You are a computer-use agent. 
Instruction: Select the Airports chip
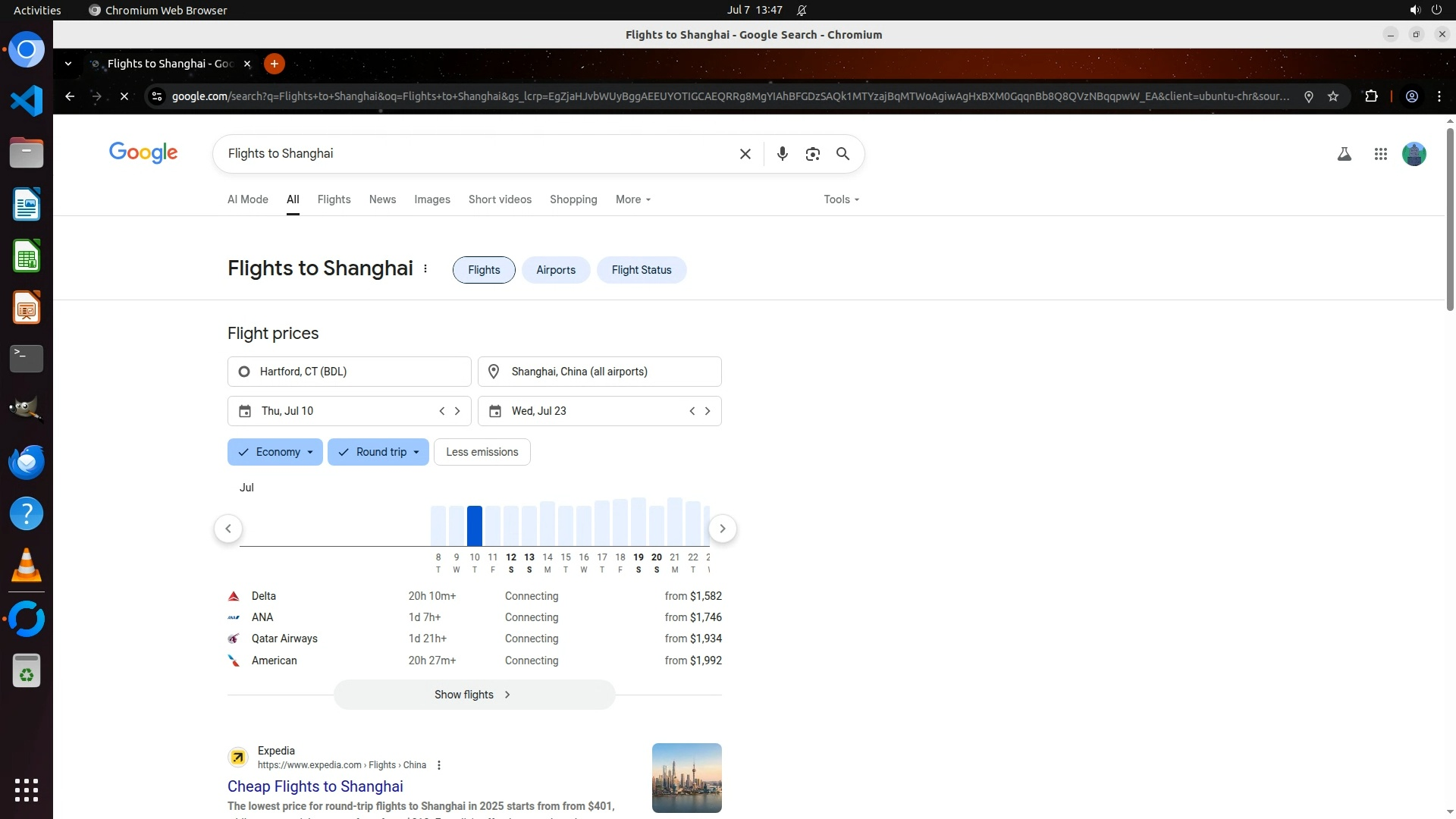pyautogui.click(x=555, y=270)
